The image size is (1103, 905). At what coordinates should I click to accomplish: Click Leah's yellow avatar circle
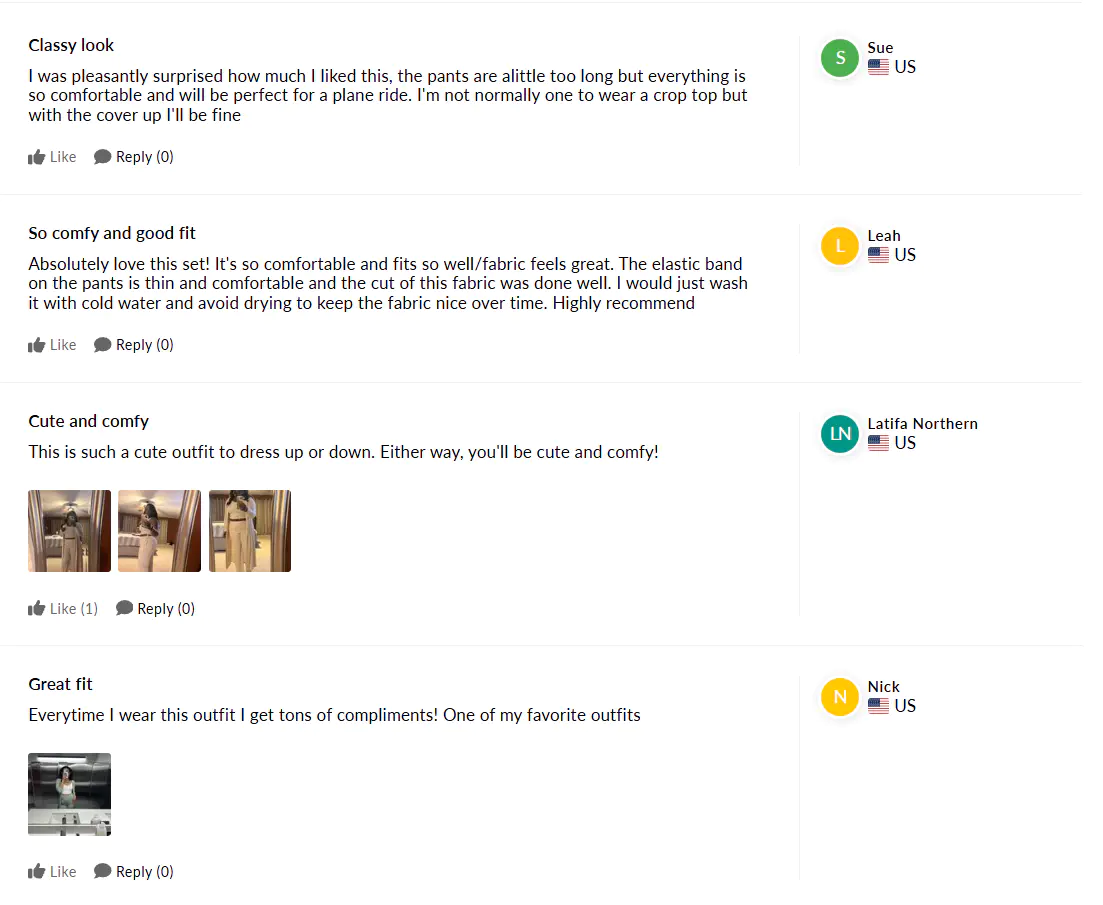[x=840, y=246]
